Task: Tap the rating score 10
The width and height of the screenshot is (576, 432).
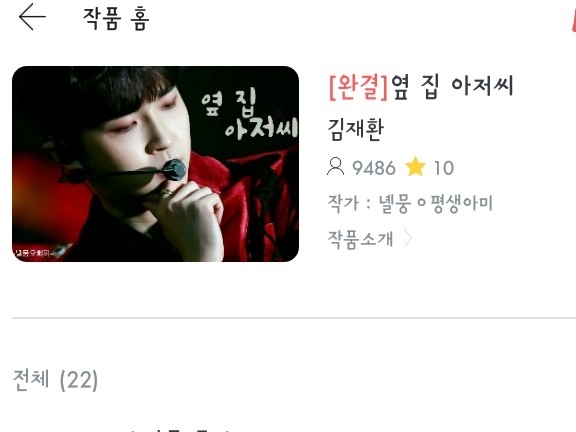Action: coord(444,168)
